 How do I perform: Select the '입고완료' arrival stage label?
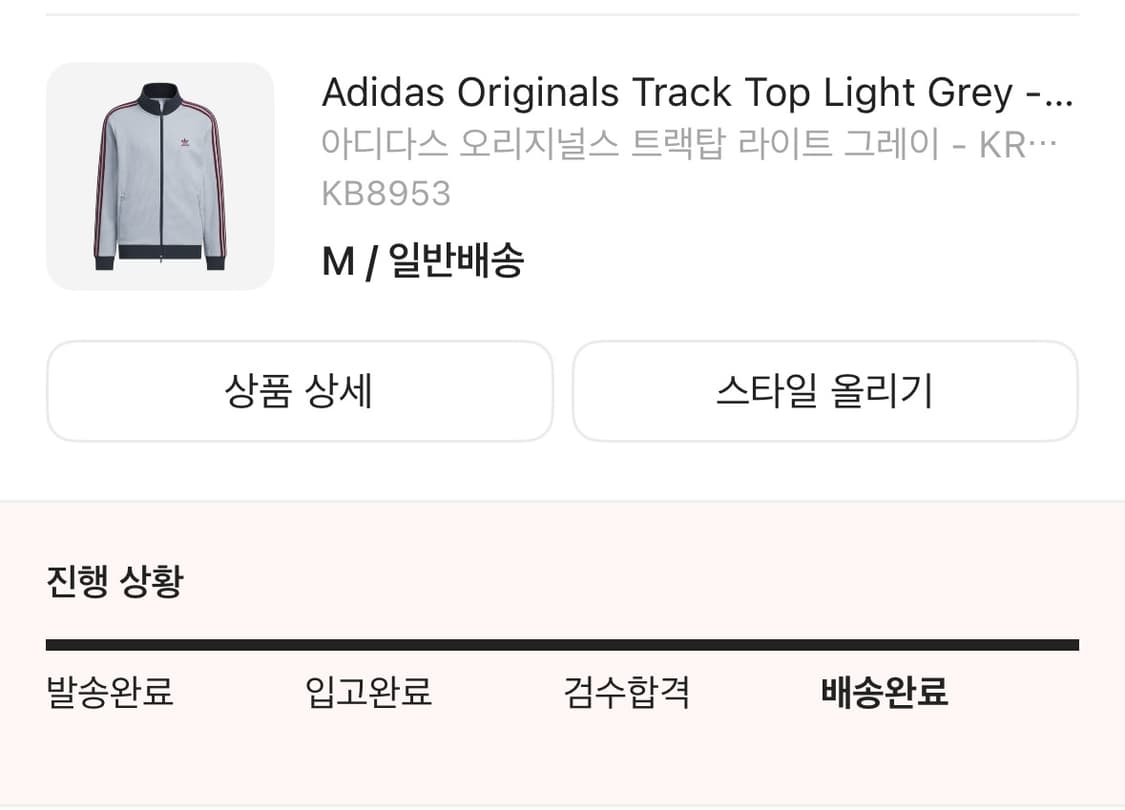pos(367,691)
